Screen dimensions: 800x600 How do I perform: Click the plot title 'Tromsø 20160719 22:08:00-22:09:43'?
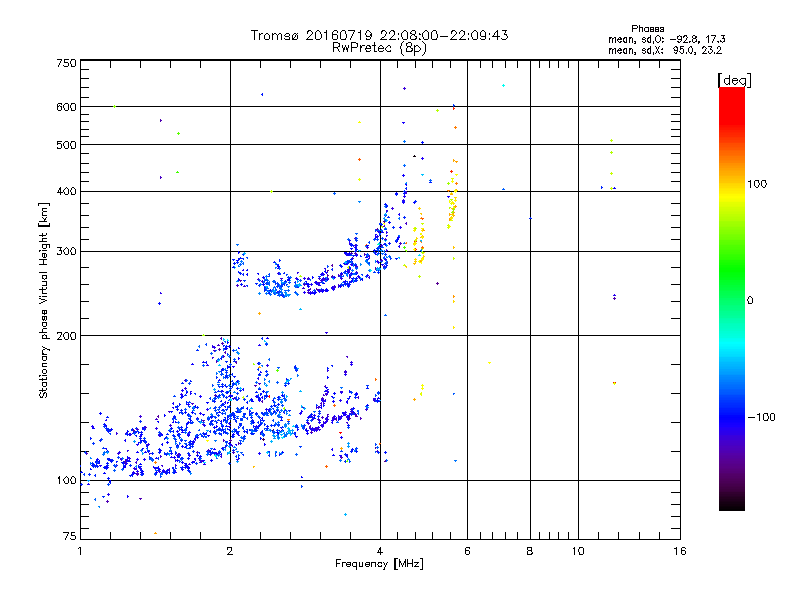pyautogui.click(x=379, y=35)
